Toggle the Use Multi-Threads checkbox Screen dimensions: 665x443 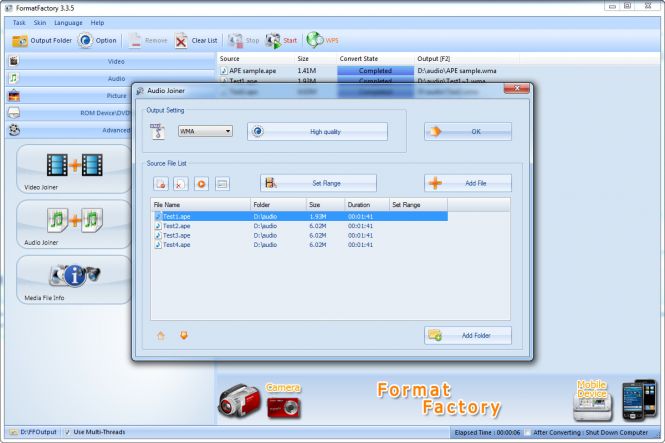[x=67, y=433]
